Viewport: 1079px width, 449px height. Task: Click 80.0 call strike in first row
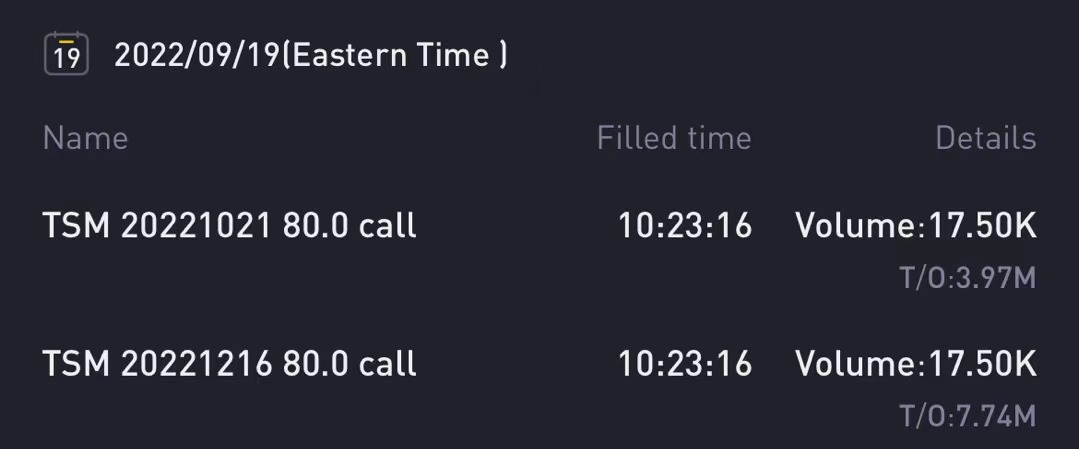(349, 226)
